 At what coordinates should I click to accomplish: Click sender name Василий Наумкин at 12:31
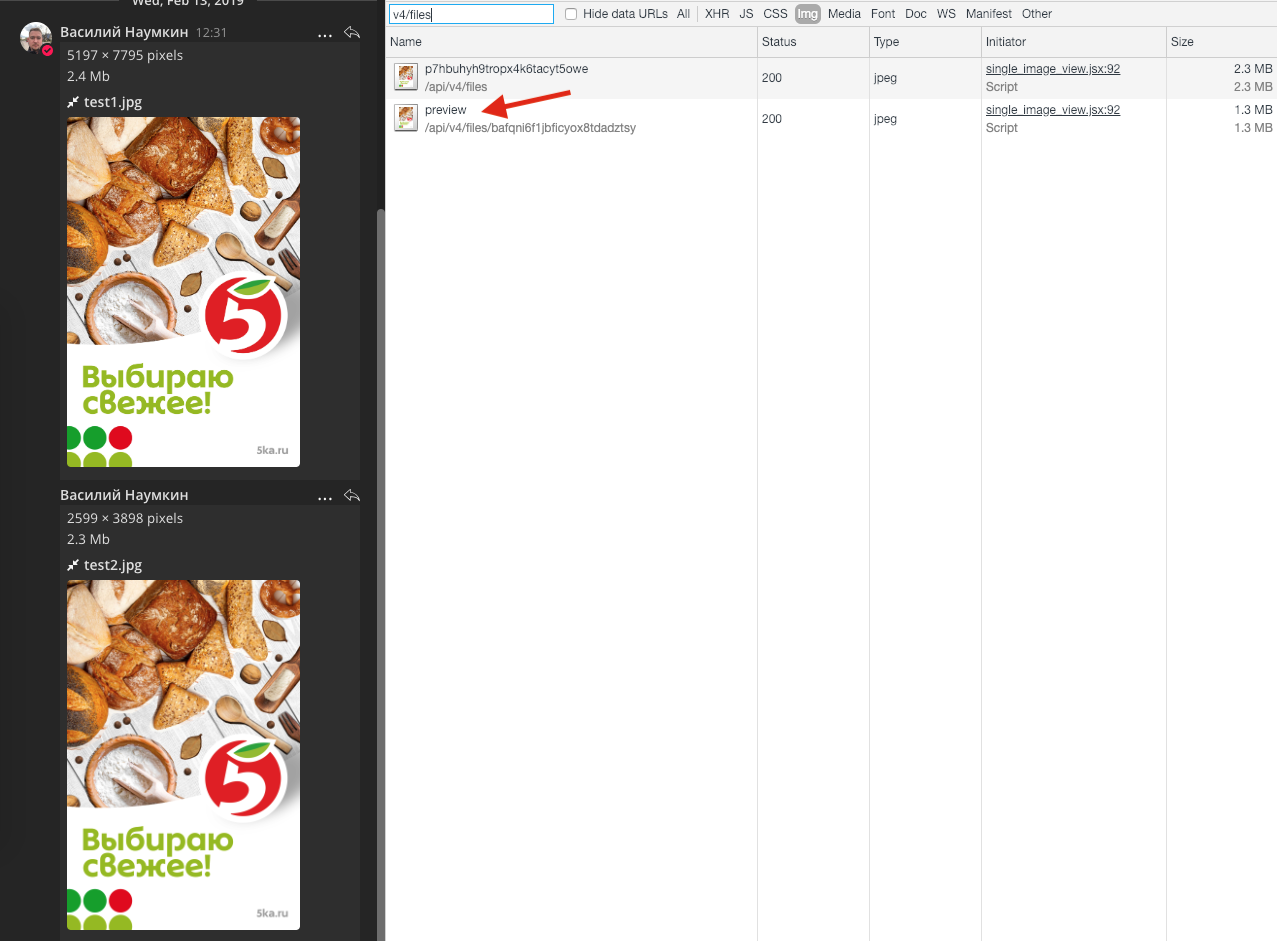(124, 32)
